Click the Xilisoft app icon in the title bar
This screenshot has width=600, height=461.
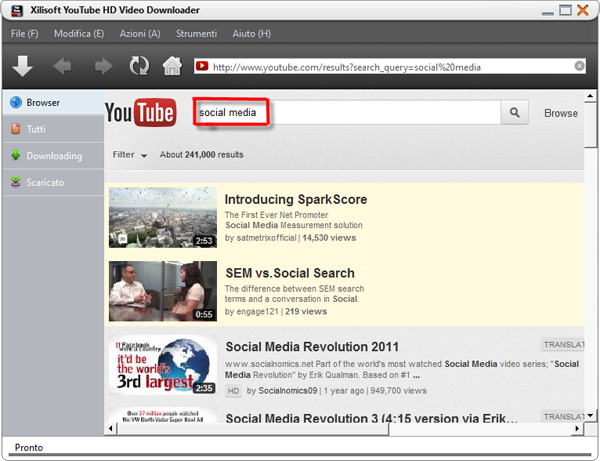(17, 10)
